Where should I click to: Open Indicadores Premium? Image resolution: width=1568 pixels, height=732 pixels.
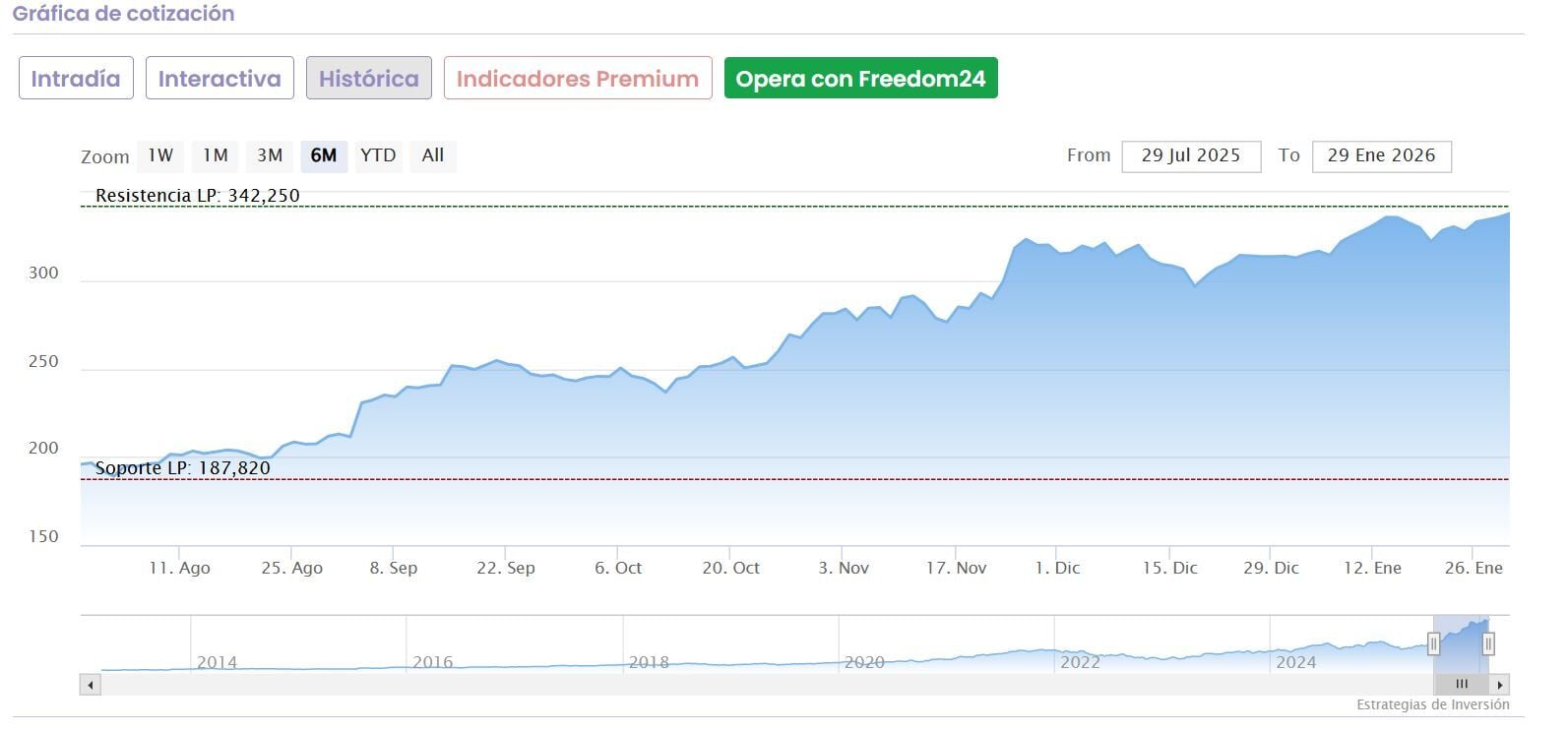point(578,79)
